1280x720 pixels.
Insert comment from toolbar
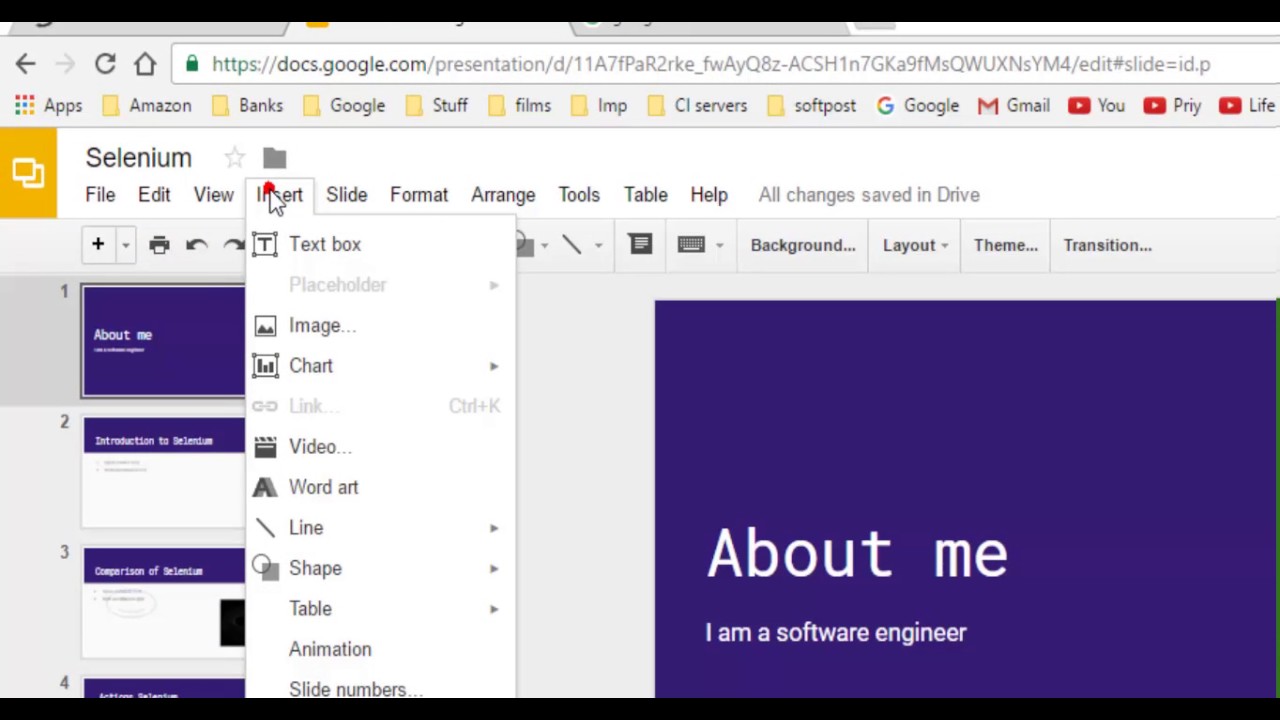[640, 245]
